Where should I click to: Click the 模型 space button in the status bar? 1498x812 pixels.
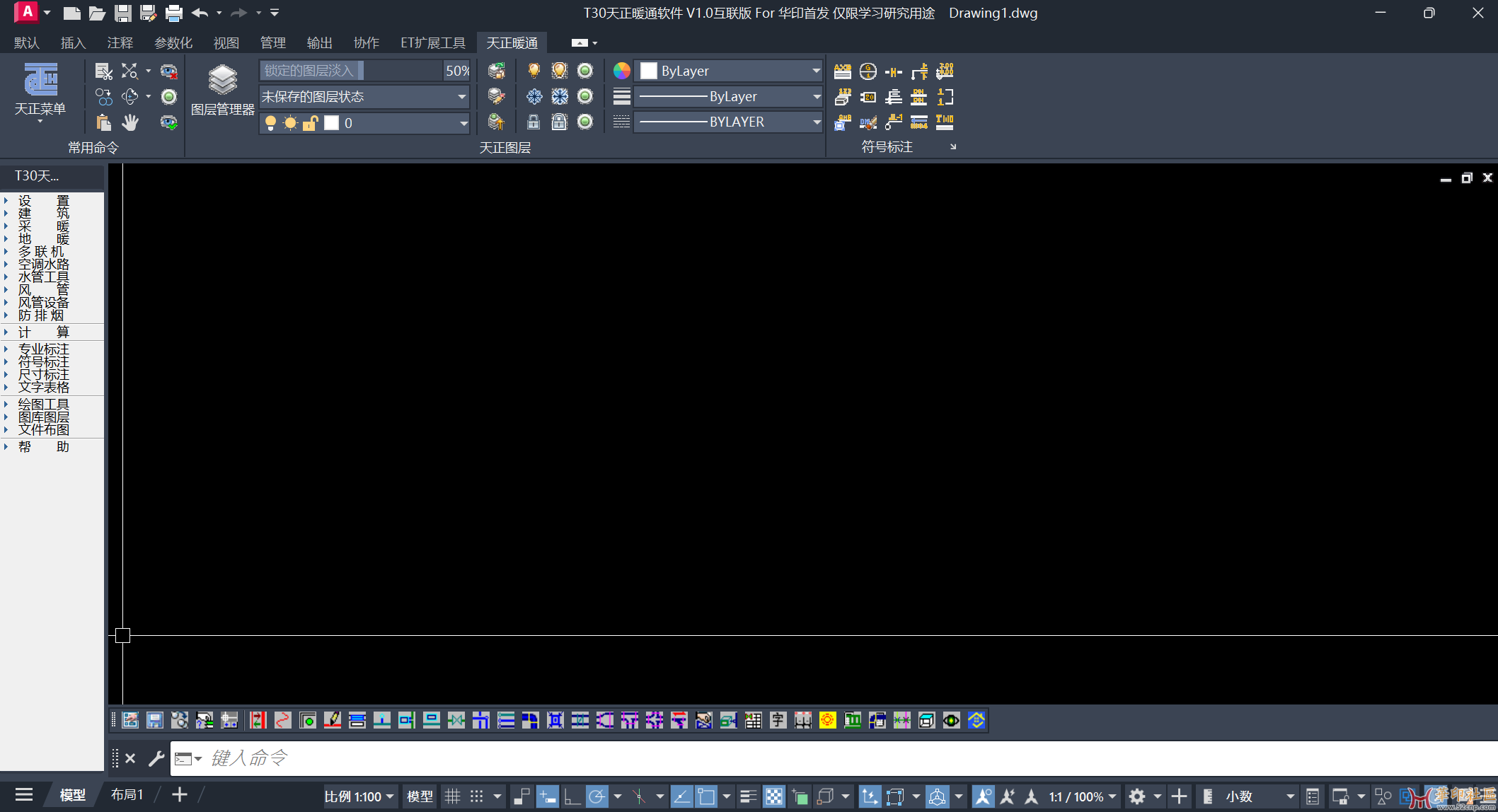pyautogui.click(x=420, y=796)
